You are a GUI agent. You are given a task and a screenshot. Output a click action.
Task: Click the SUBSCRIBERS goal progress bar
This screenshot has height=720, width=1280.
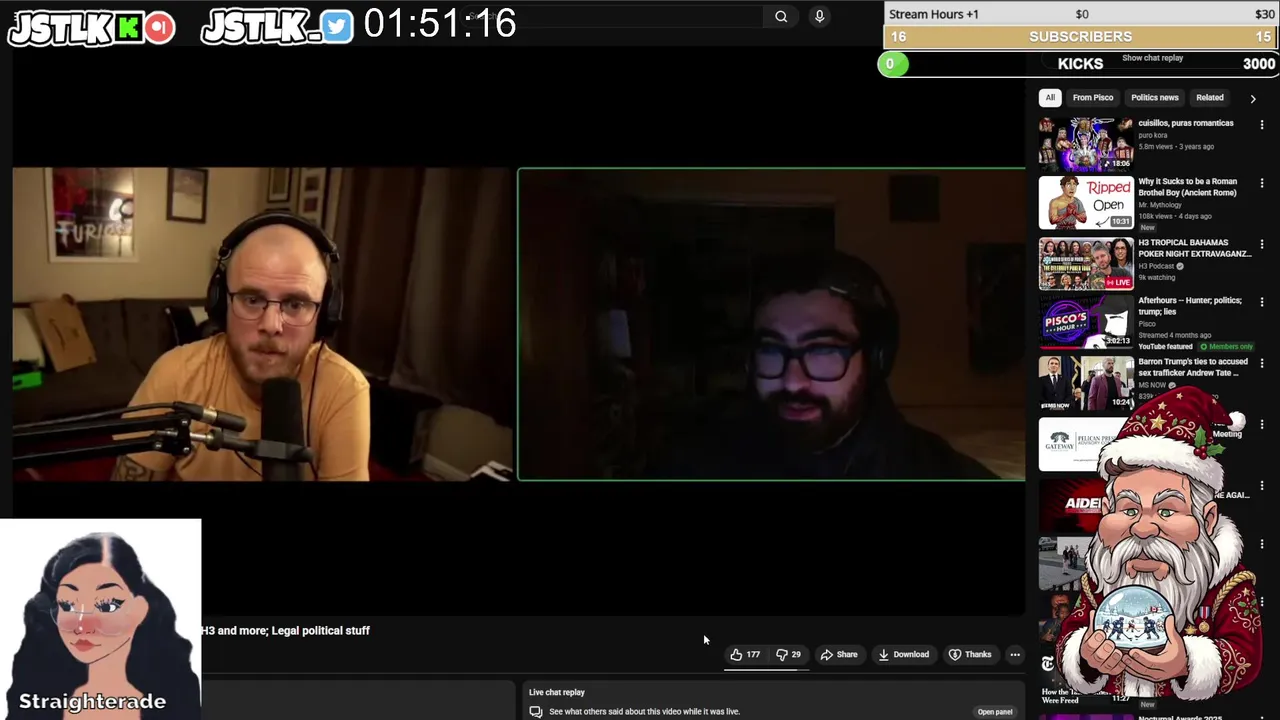pyautogui.click(x=1081, y=37)
